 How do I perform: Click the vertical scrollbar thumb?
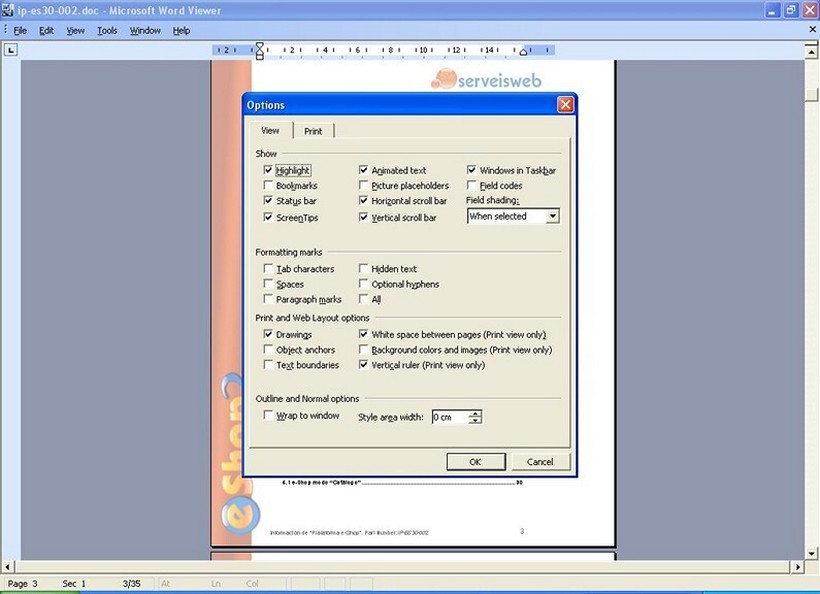811,93
